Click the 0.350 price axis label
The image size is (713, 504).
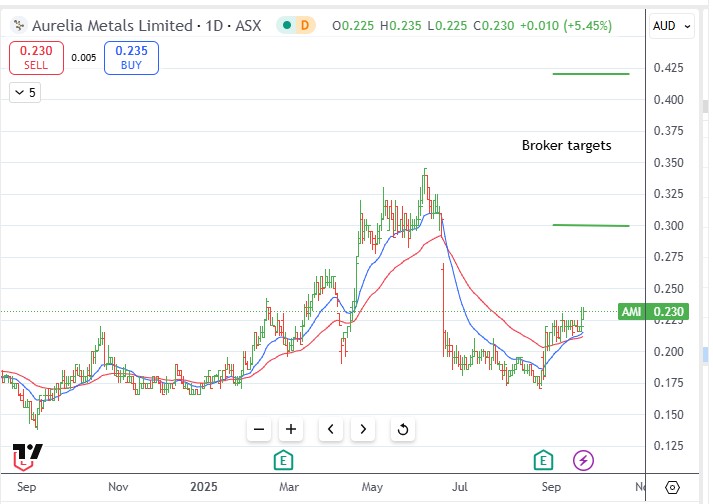pos(668,163)
